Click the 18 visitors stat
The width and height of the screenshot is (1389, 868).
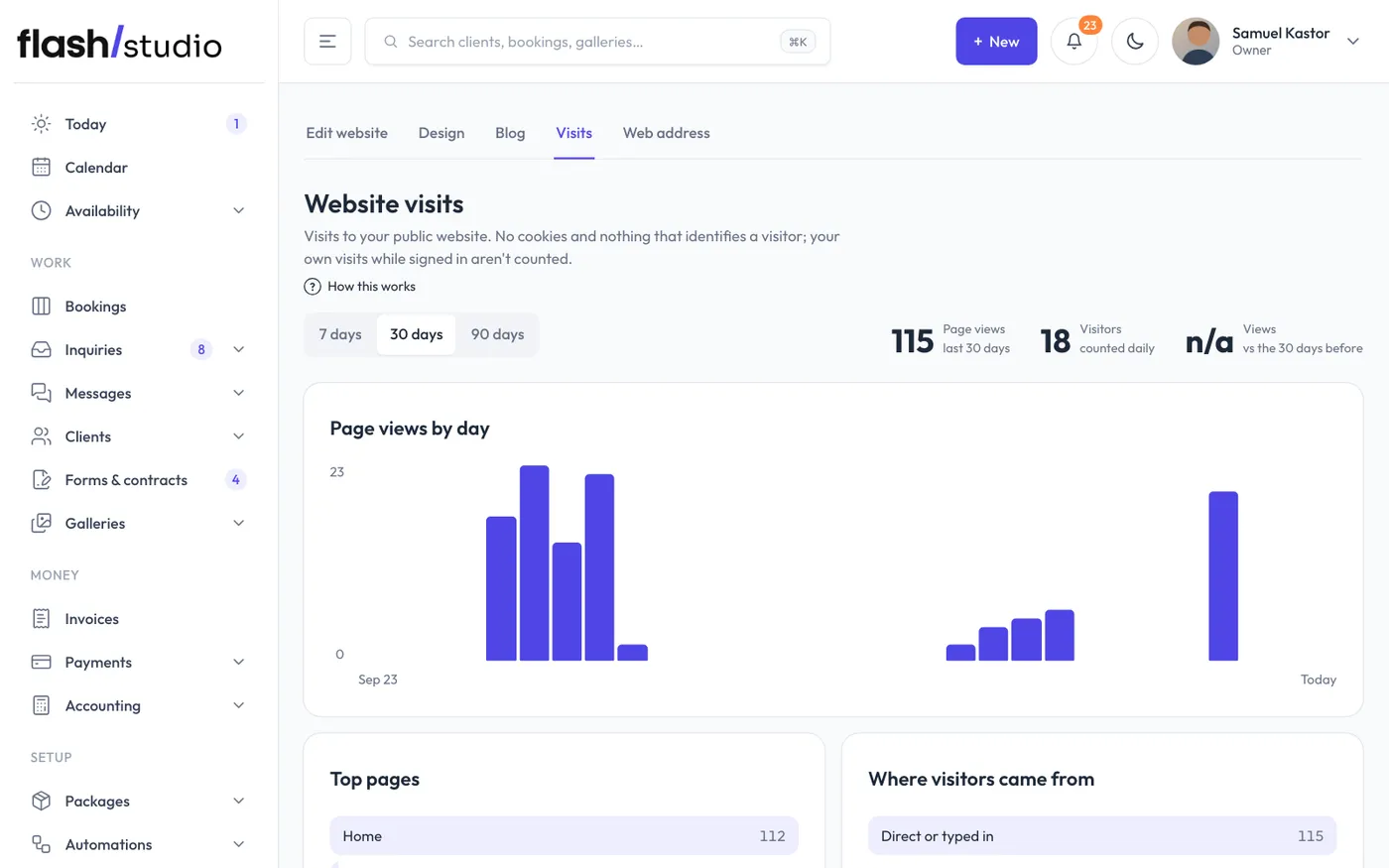(1097, 339)
